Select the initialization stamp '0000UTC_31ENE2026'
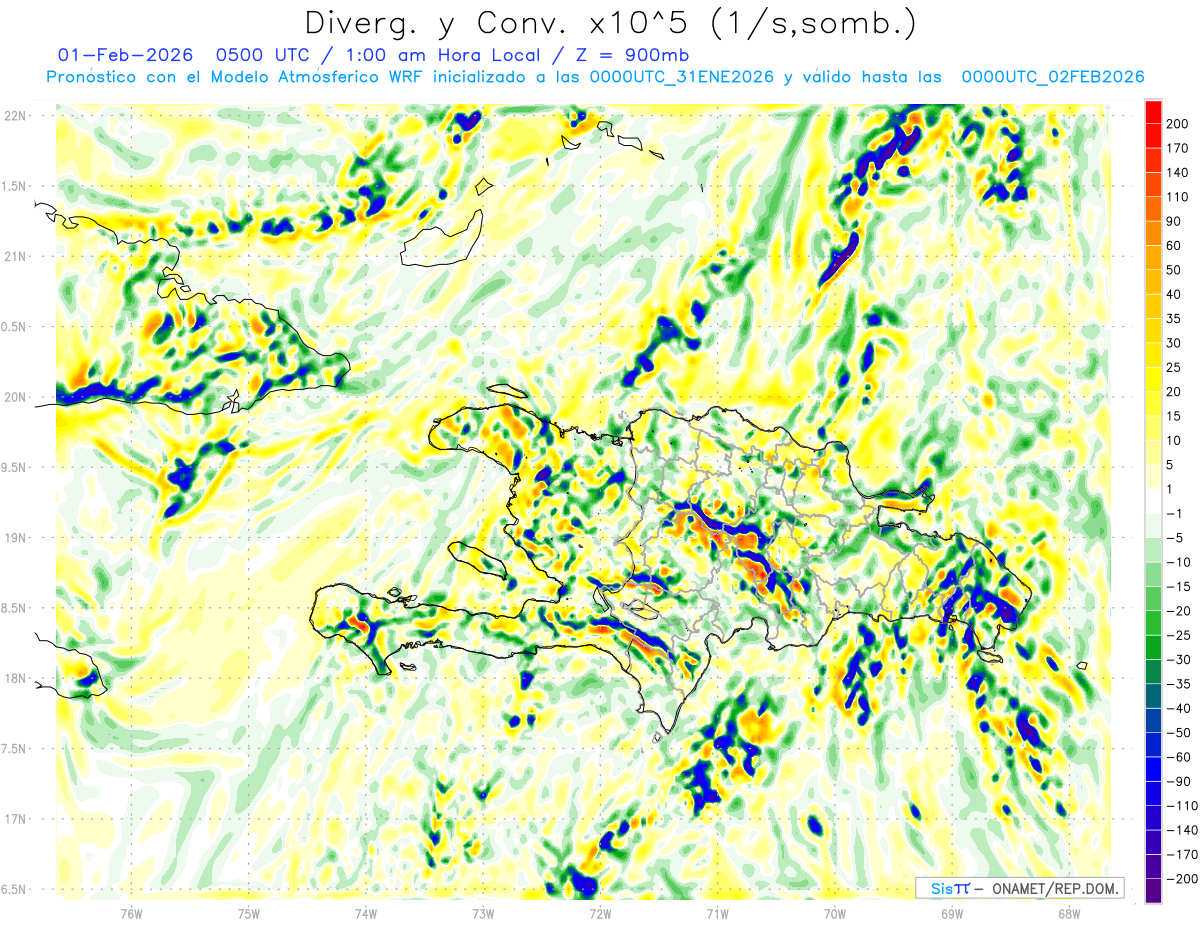Viewport: 1200px width, 927px height. click(x=682, y=77)
